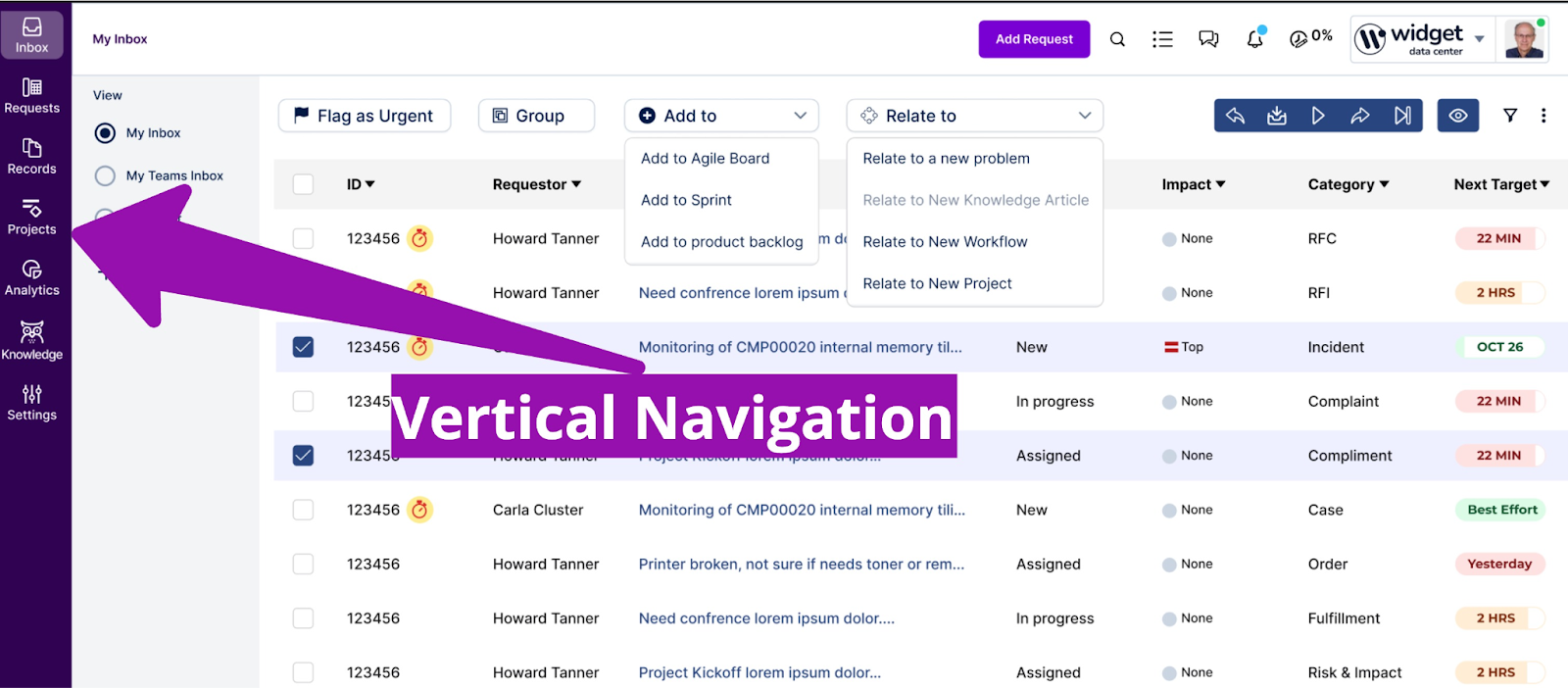Choose Add to Sprint

point(686,200)
